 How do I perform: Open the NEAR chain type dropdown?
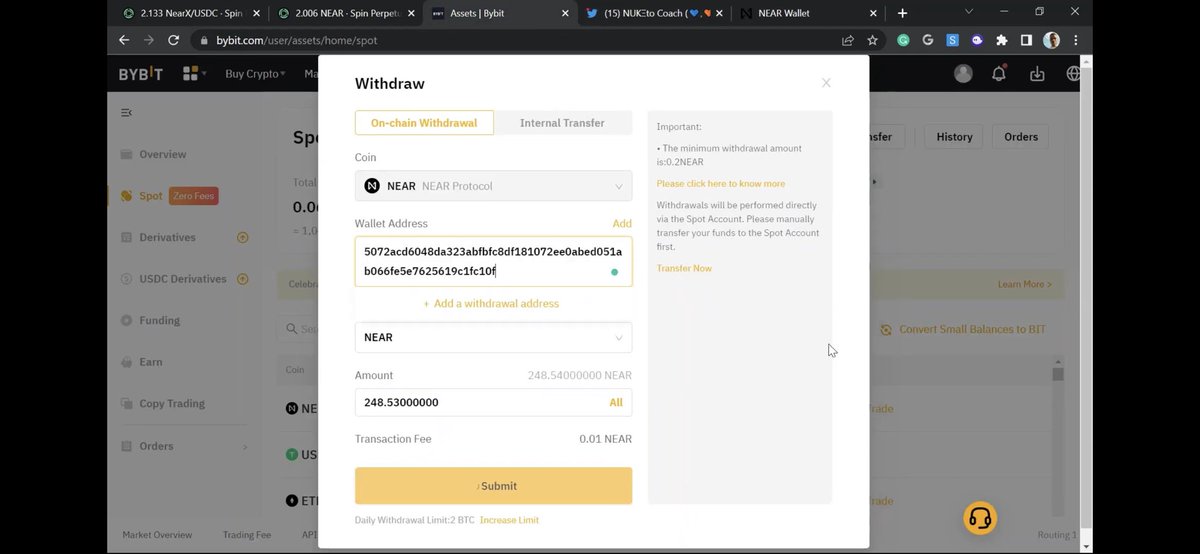coord(494,337)
